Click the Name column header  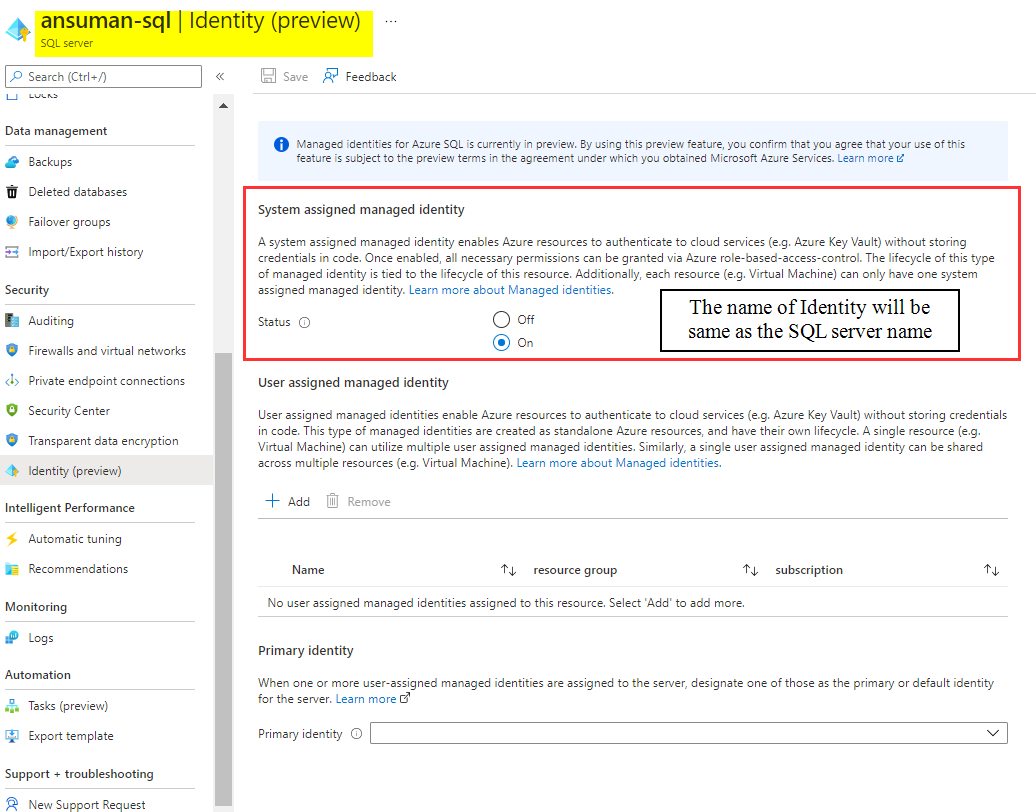pyautogui.click(x=308, y=570)
